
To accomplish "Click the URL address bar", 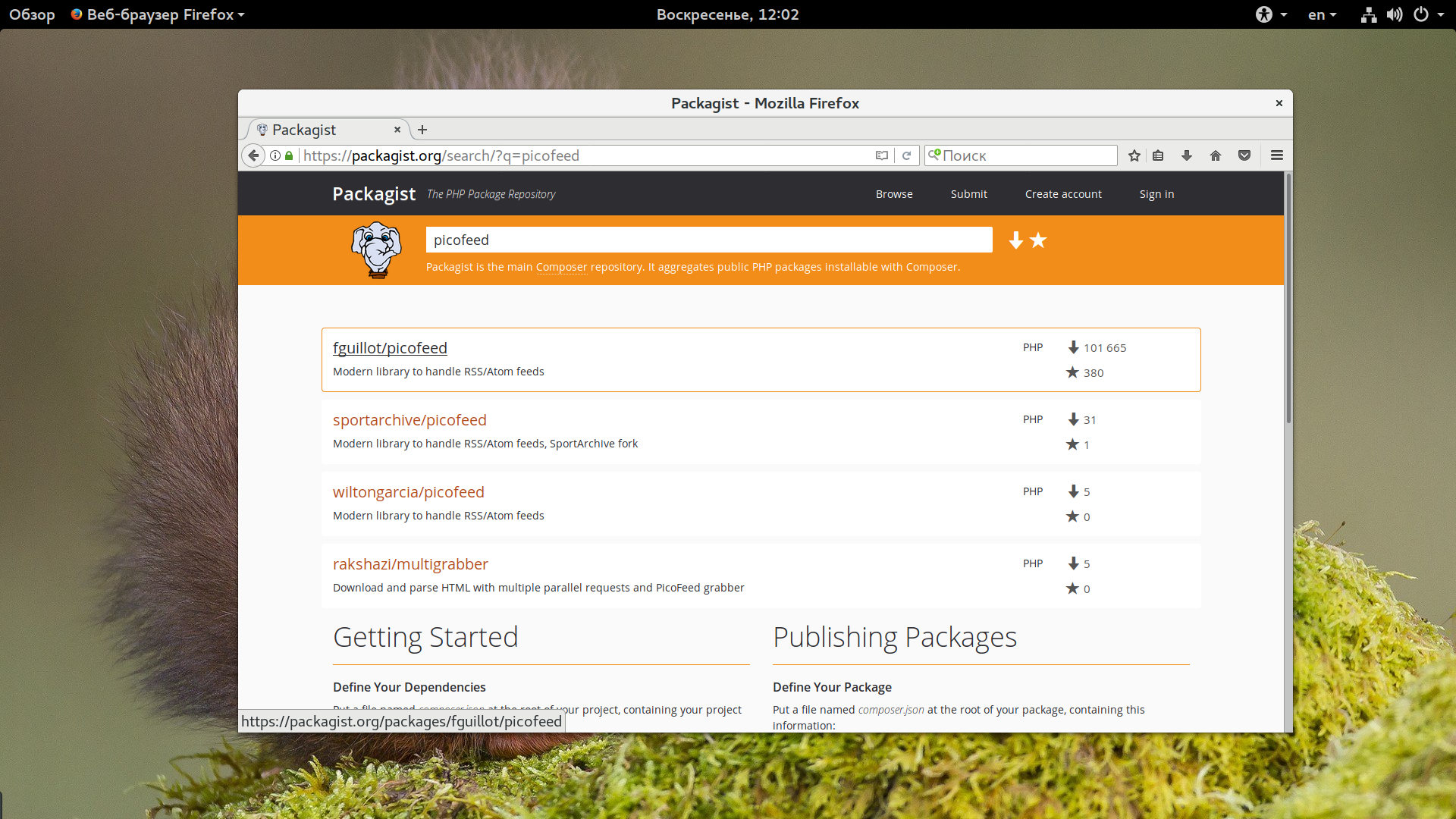I will pyautogui.click(x=584, y=155).
